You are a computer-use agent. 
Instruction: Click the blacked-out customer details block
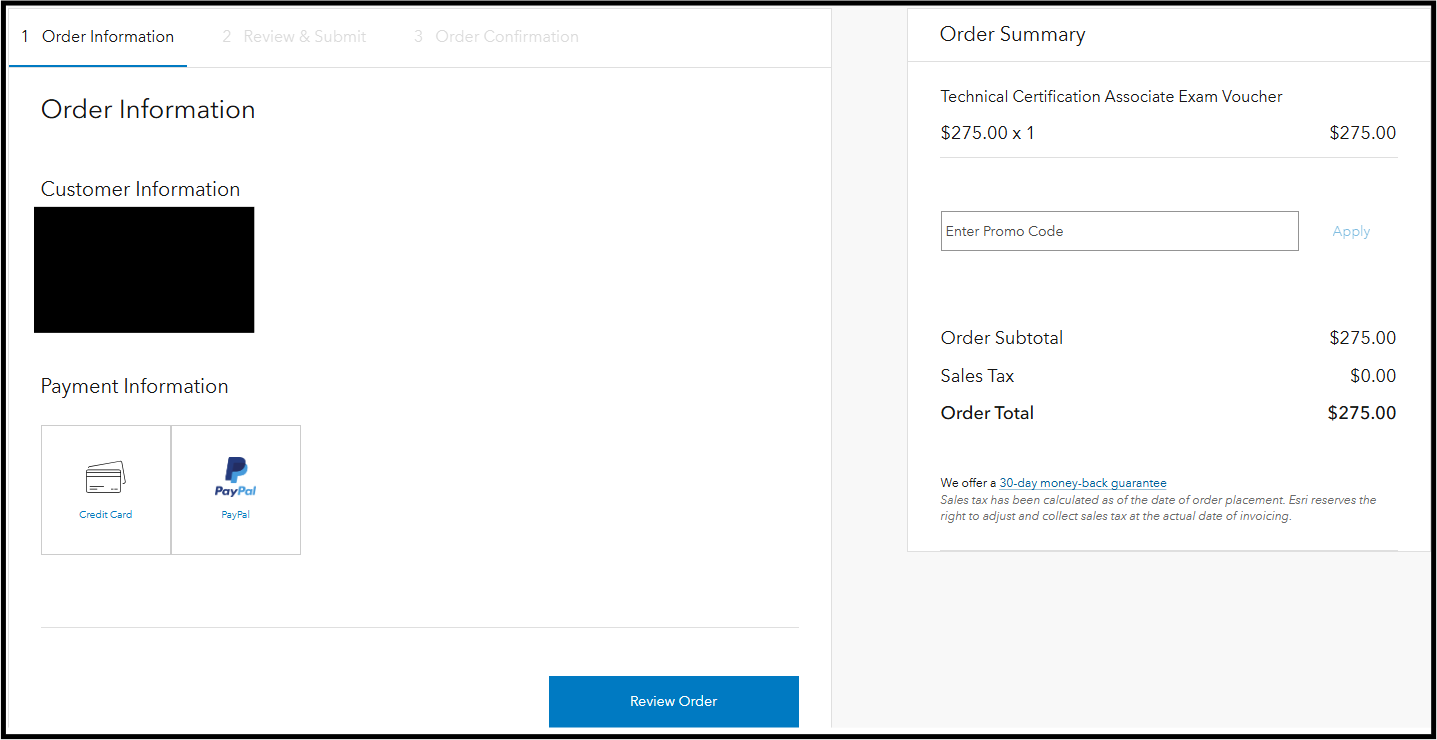[144, 270]
